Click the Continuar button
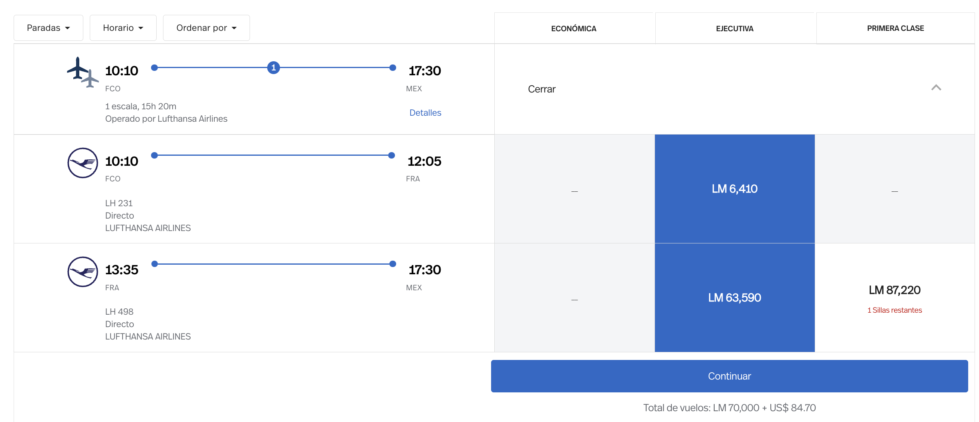Image resolution: width=979 pixels, height=422 pixels. [x=729, y=376]
